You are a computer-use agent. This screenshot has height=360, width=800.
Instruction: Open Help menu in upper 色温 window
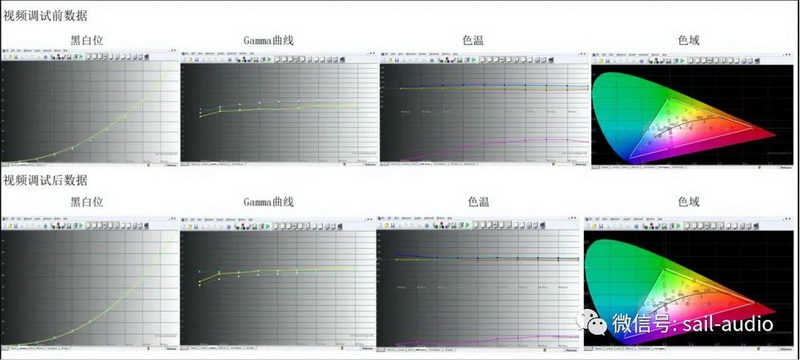(455, 54)
